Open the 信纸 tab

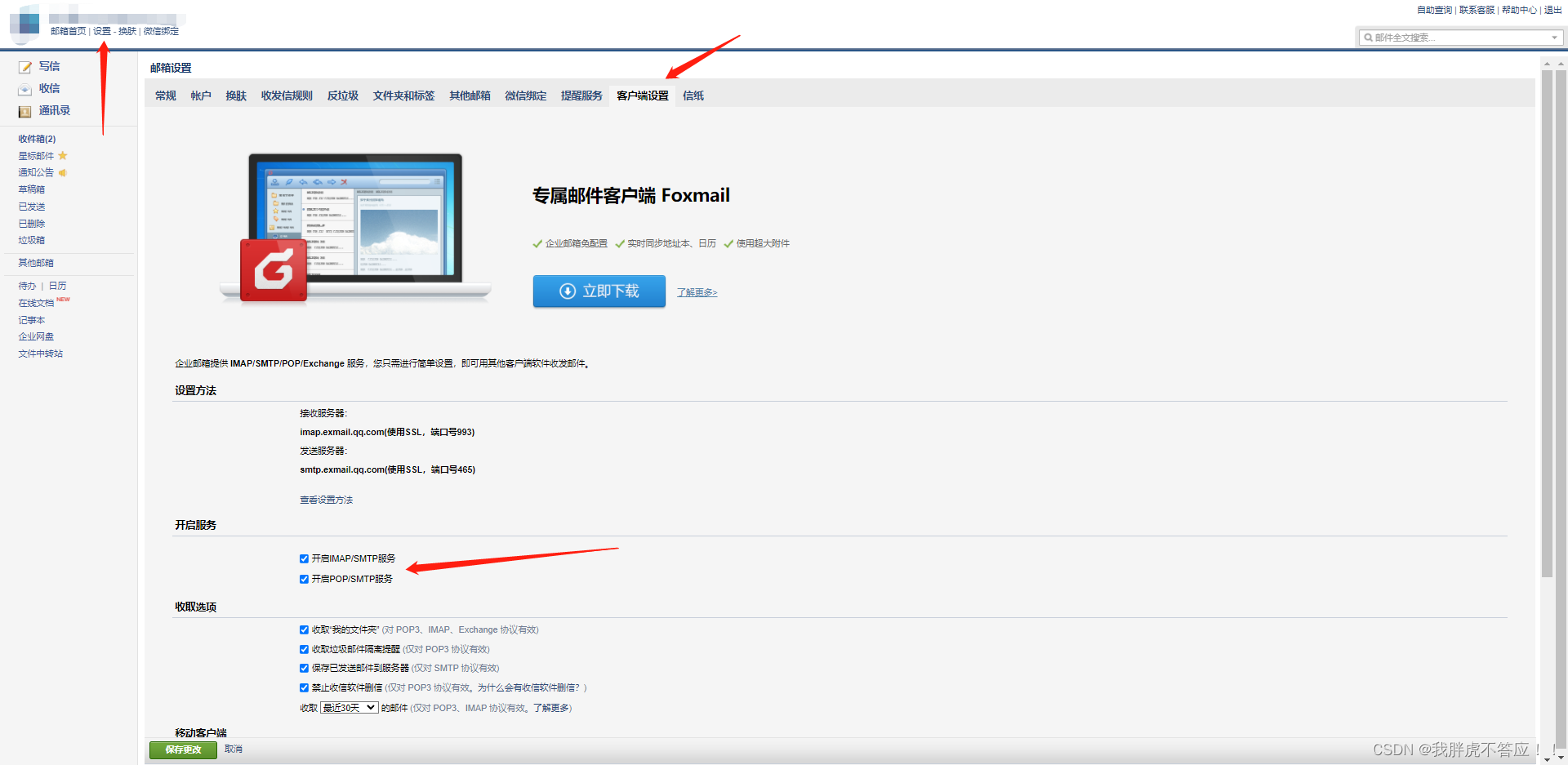(x=693, y=96)
